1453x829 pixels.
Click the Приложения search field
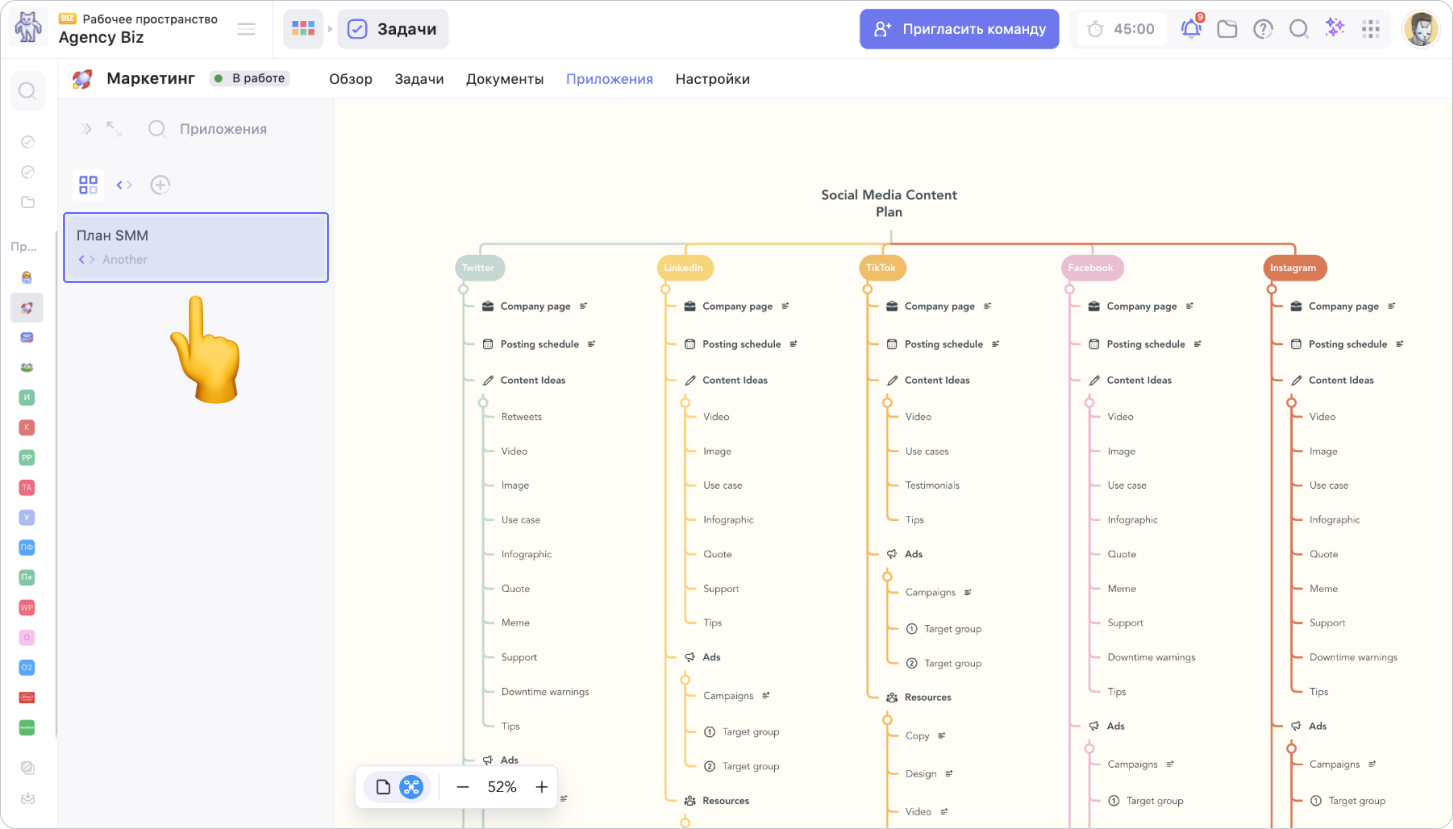tap(222, 129)
